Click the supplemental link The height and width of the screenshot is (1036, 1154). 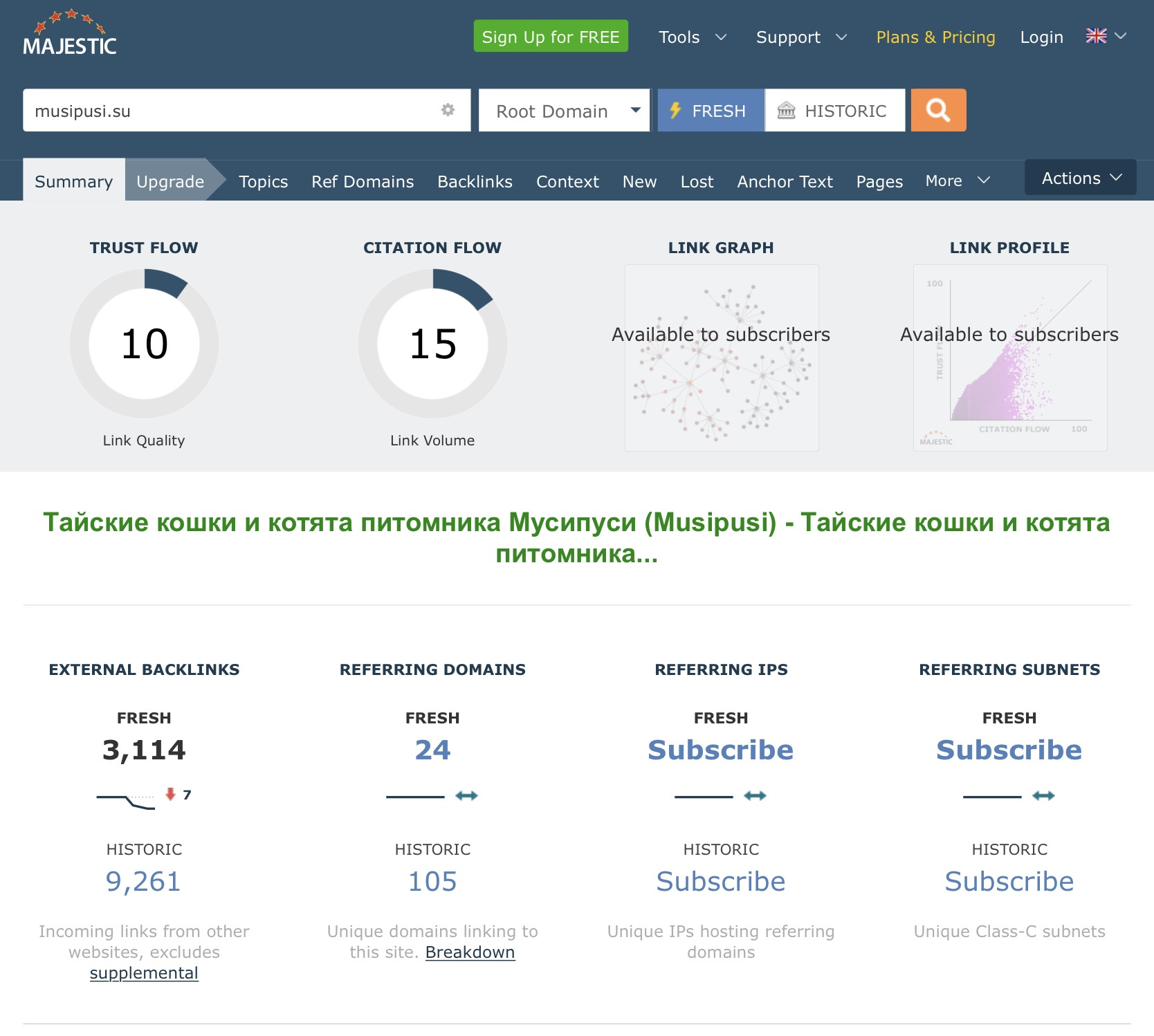144,973
